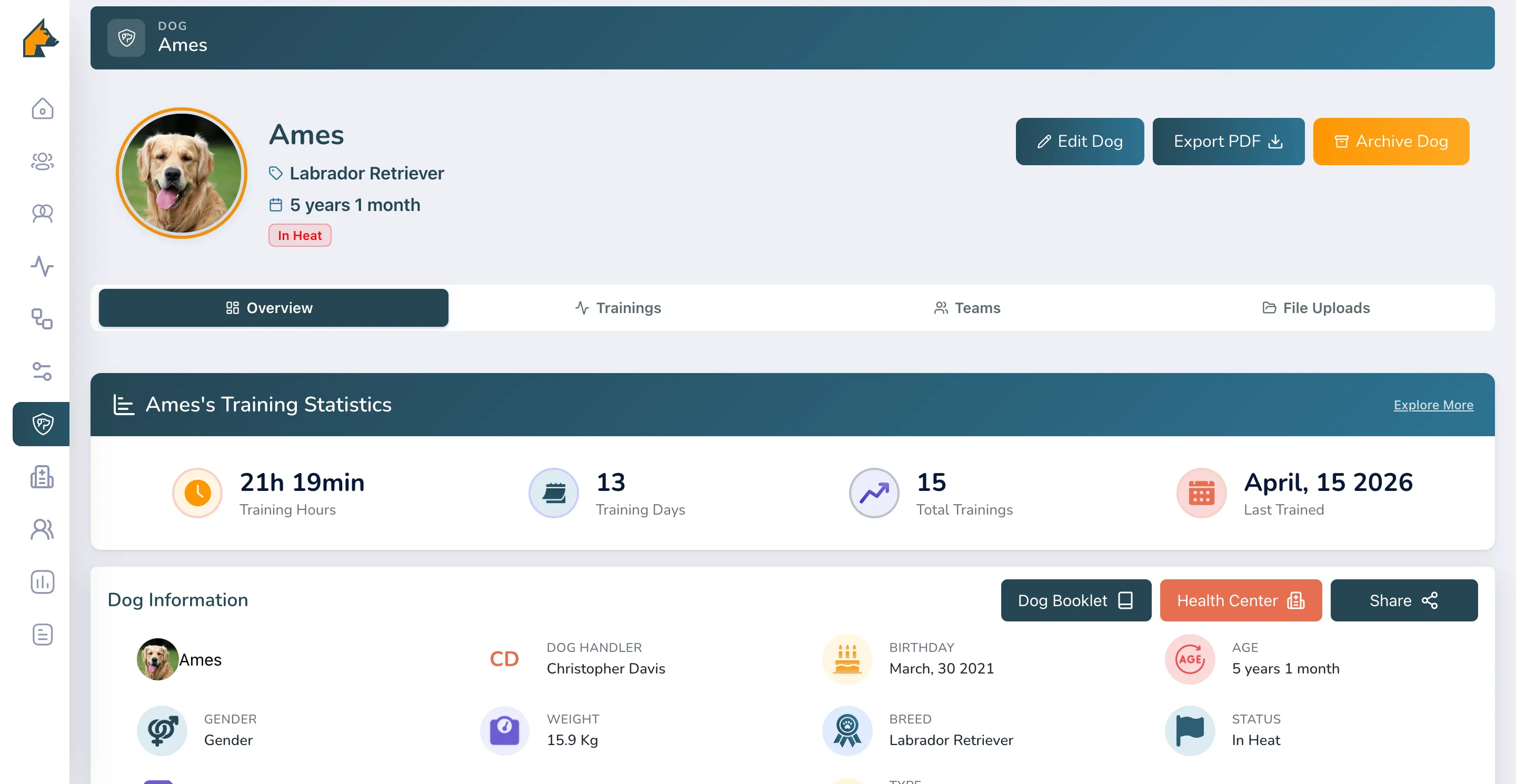Click the Edit Dog button

tap(1079, 141)
